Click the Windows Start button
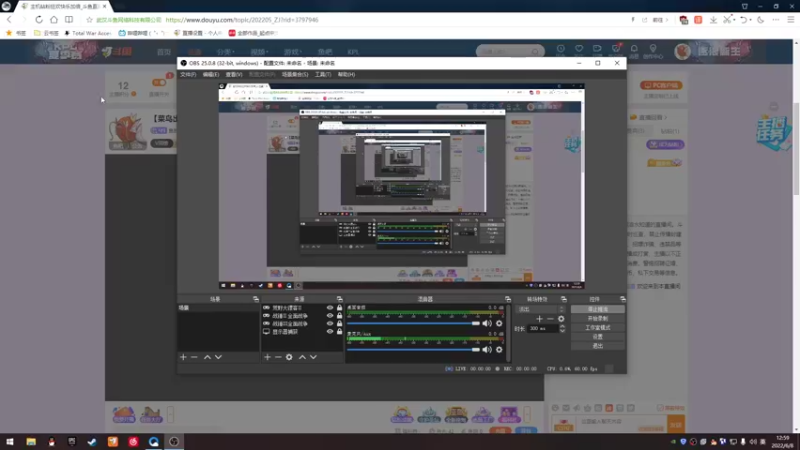This screenshot has width=800, height=450. [10, 442]
